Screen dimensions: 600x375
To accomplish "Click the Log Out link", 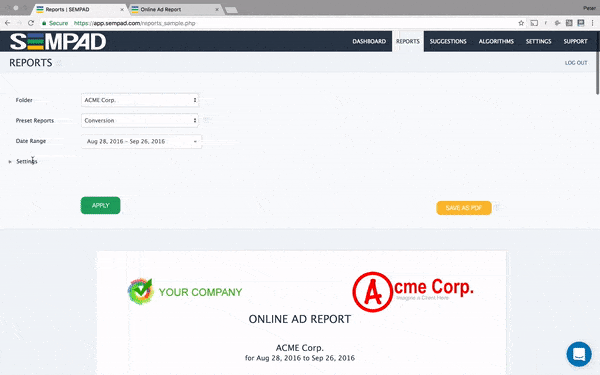I will (576, 63).
